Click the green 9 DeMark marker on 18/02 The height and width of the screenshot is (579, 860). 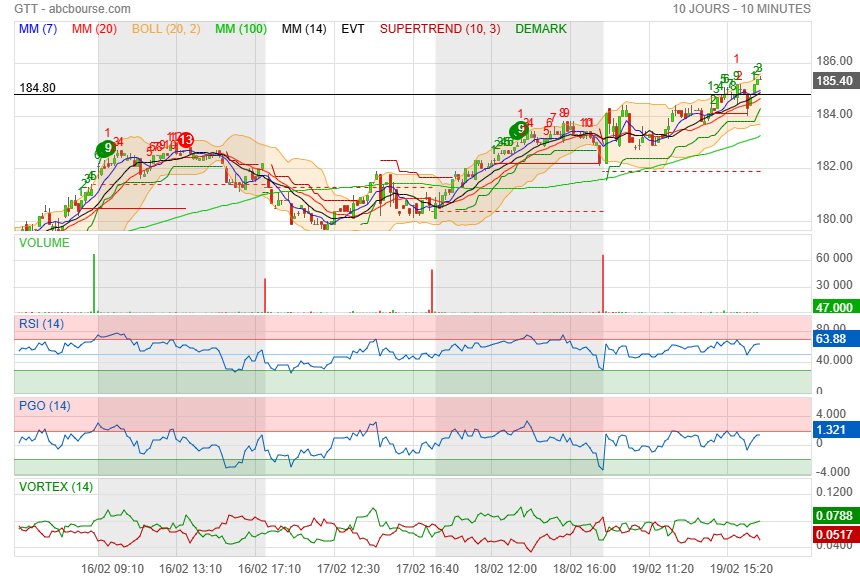tap(518, 130)
